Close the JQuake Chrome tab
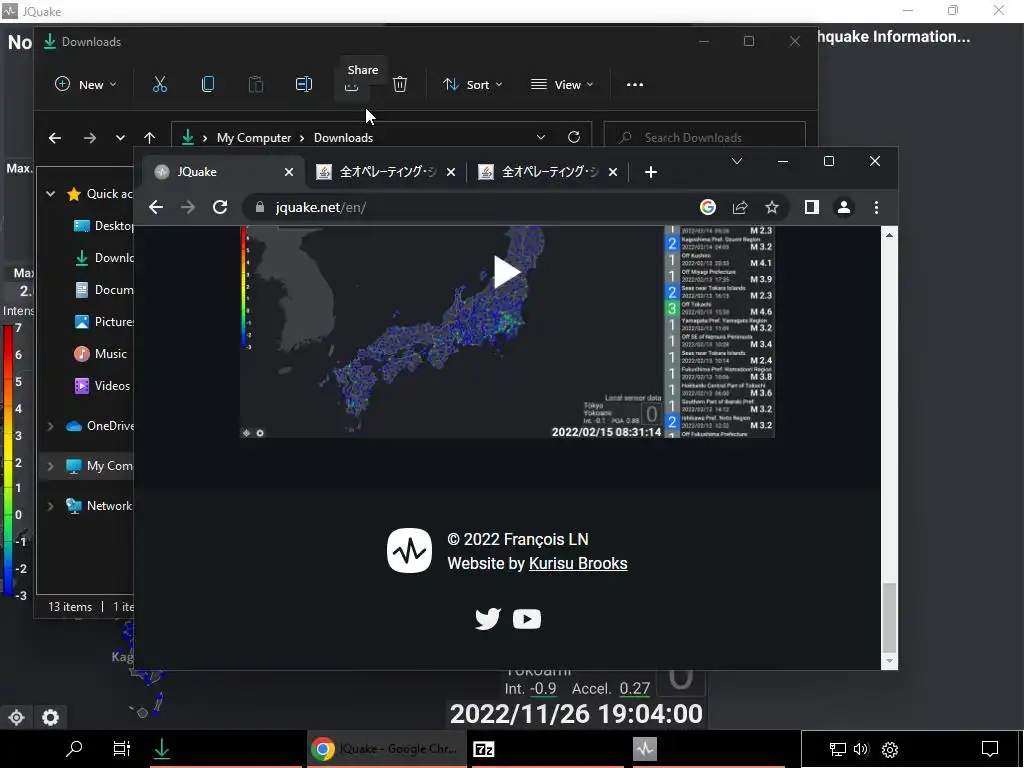Image resolution: width=1024 pixels, height=768 pixels. coord(289,172)
